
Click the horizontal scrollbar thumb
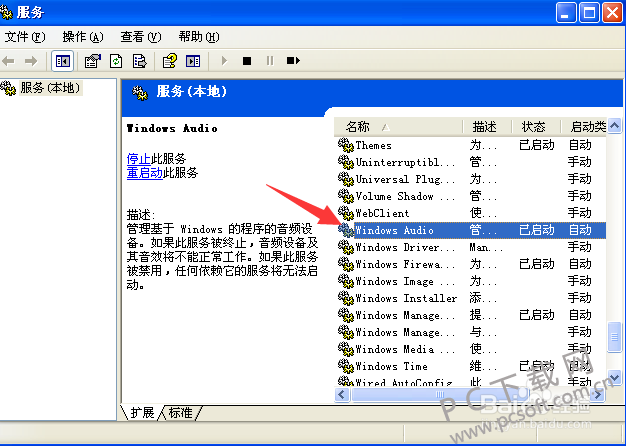tap(440, 394)
